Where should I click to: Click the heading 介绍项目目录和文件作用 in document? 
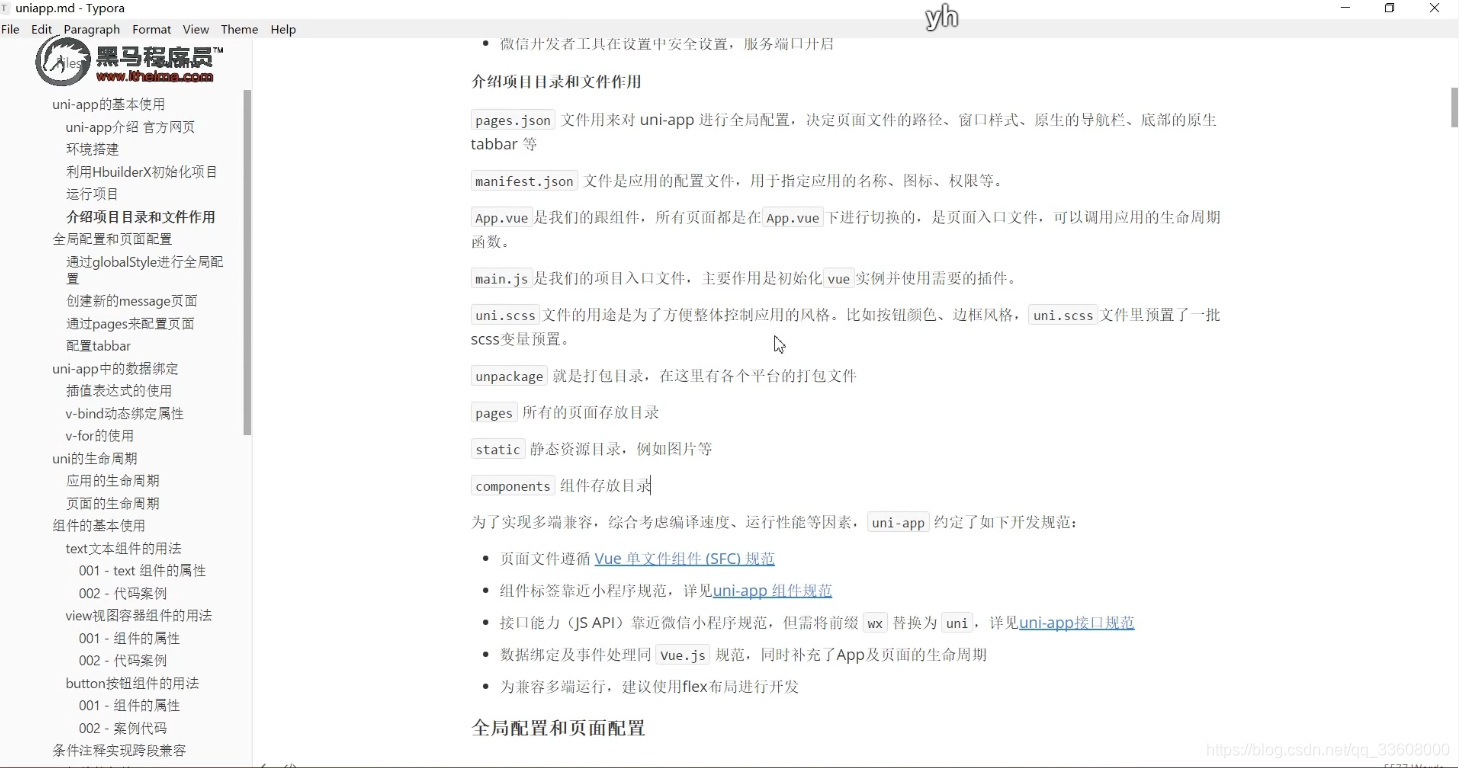[556, 82]
